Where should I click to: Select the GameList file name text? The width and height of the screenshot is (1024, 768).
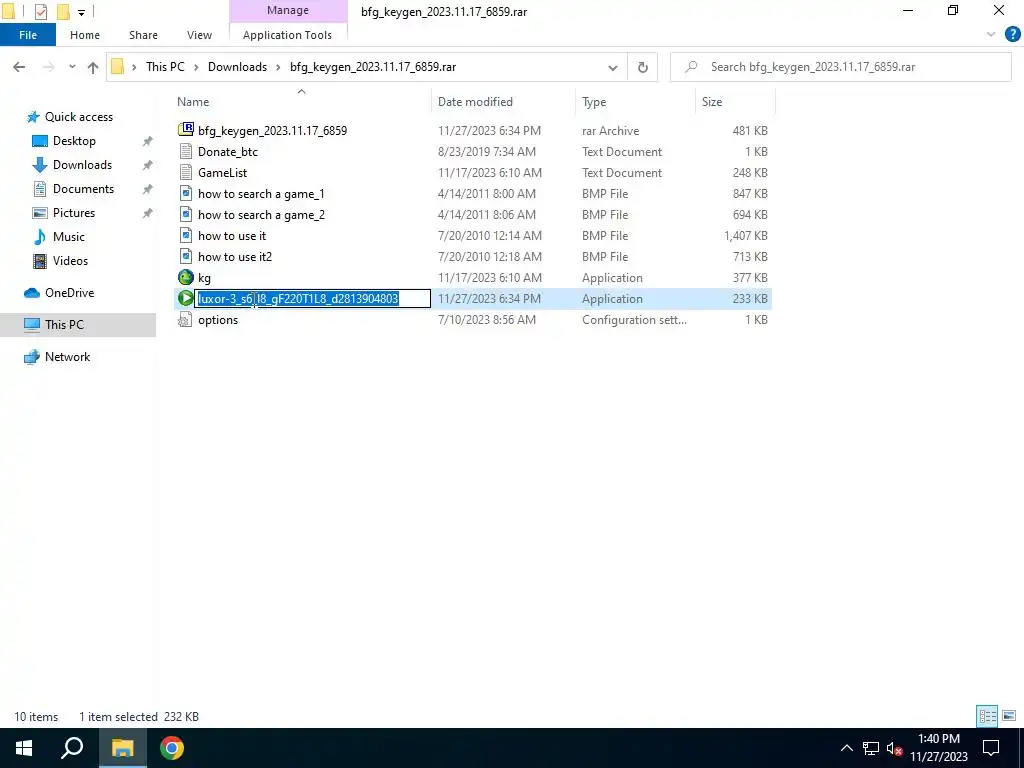[223, 172]
